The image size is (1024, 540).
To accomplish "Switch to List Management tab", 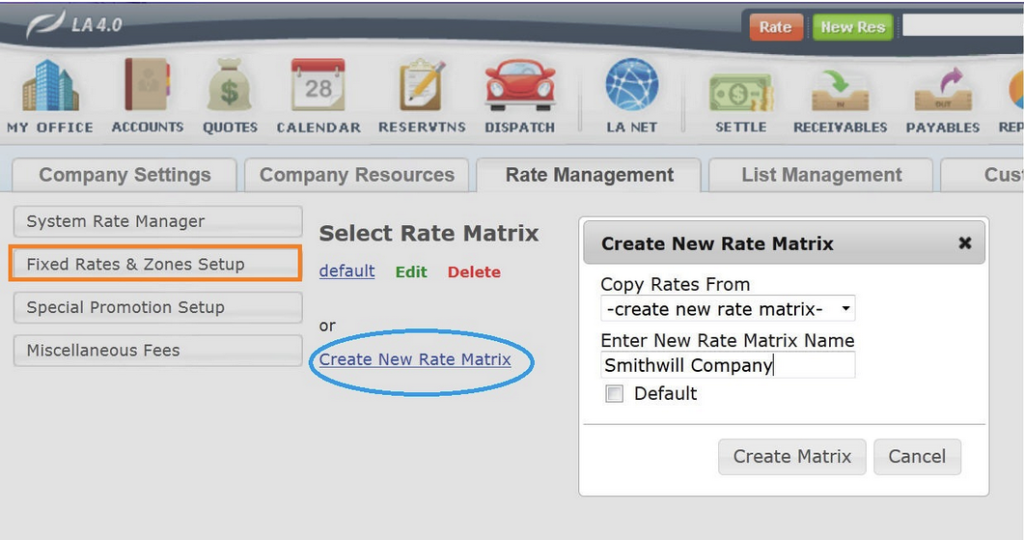I will click(x=821, y=175).
